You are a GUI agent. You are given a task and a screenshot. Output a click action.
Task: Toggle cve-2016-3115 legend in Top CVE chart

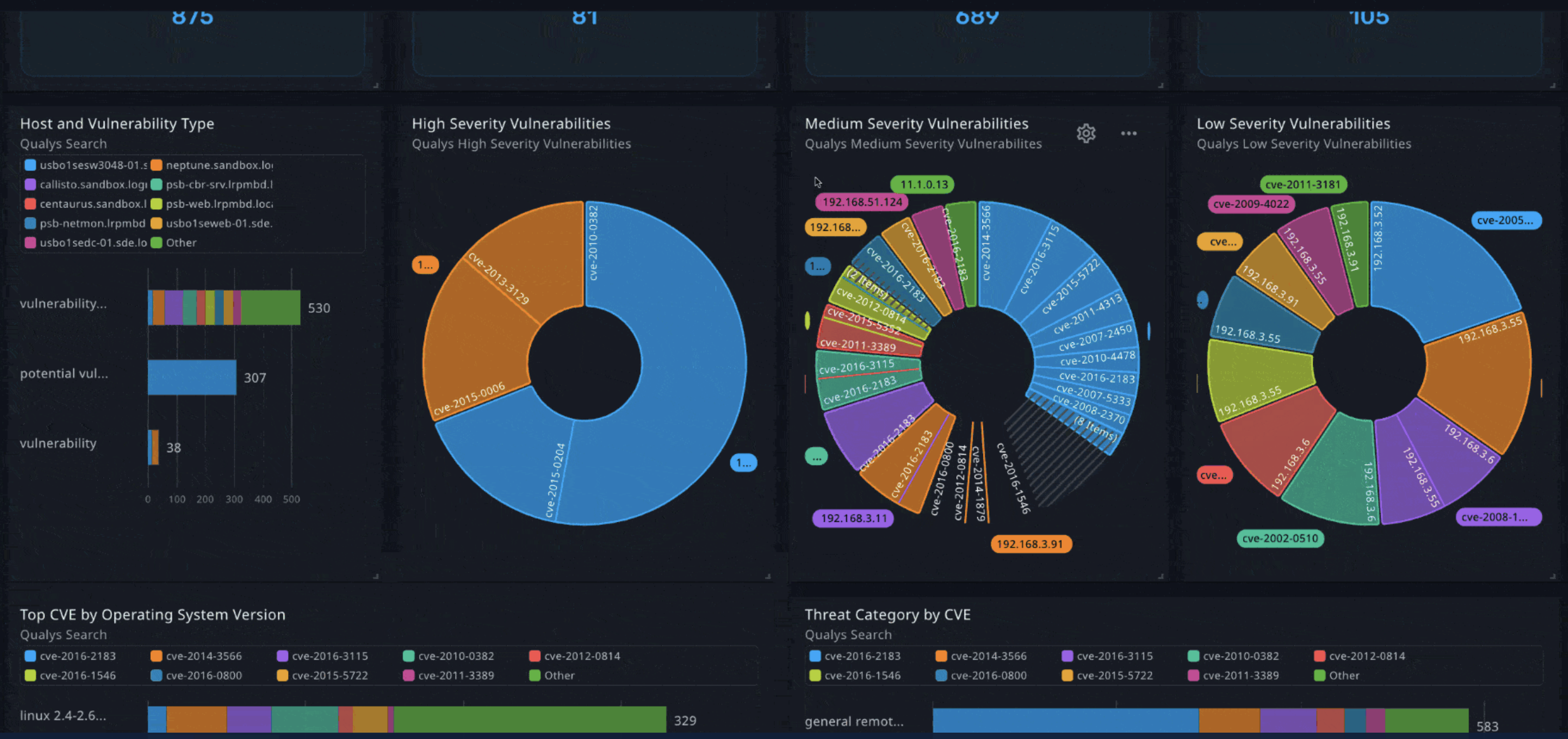click(x=322, y=656)
